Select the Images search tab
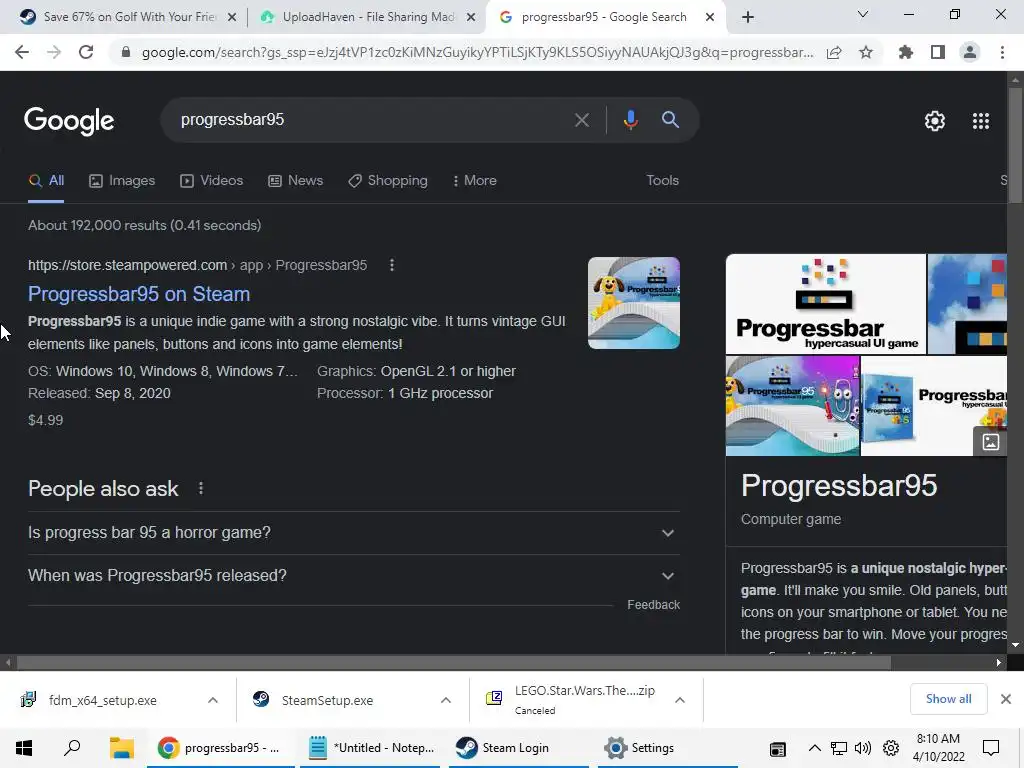Screen dimensions: 1024x768 122,181
